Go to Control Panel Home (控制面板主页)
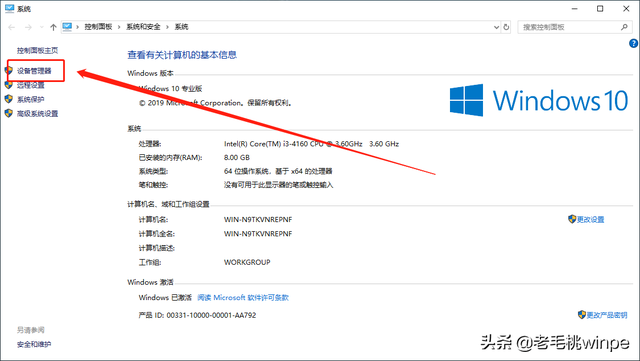The width and height of the screenshot is (640, 361). tap(38, 51)
